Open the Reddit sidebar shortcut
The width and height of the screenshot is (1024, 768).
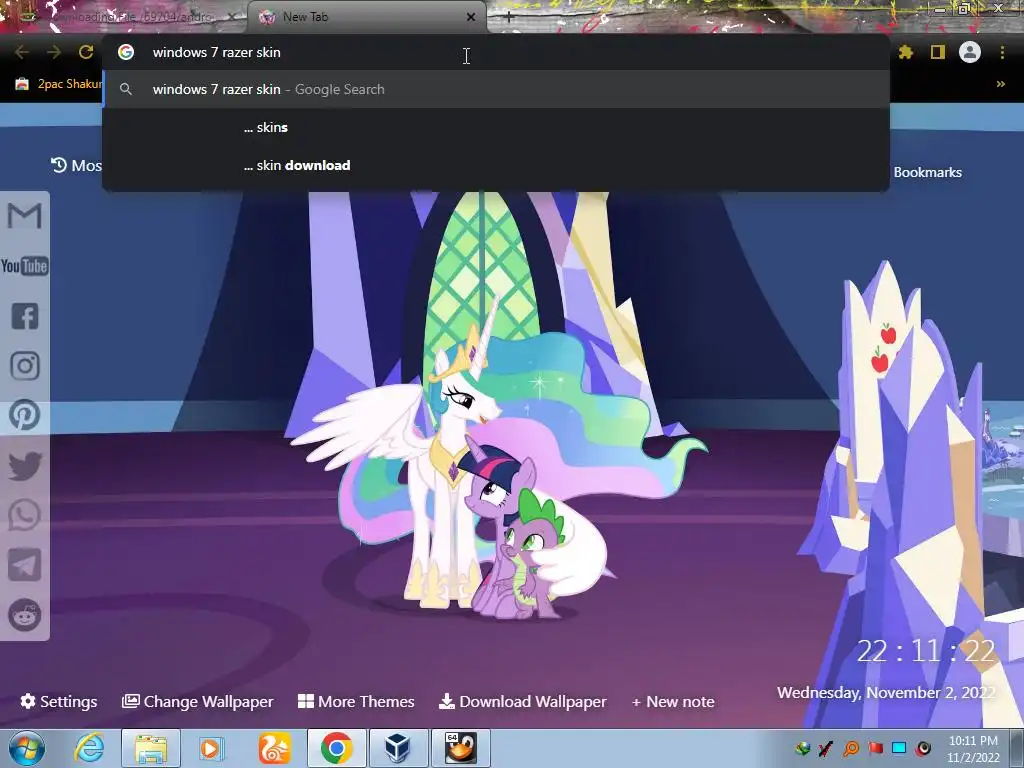pyautogui.click(x=25, y=615)
